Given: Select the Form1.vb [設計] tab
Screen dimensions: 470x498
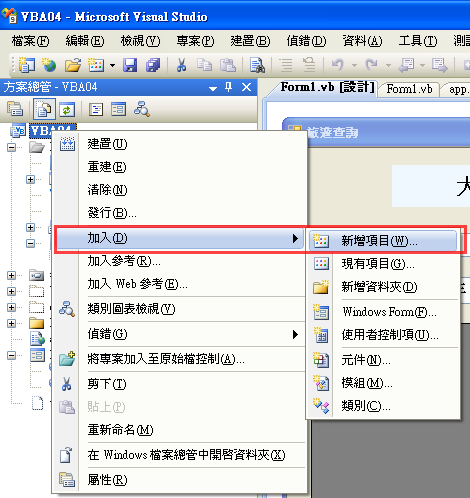Looking at the screenshot, I should click(x=327, y=88).
